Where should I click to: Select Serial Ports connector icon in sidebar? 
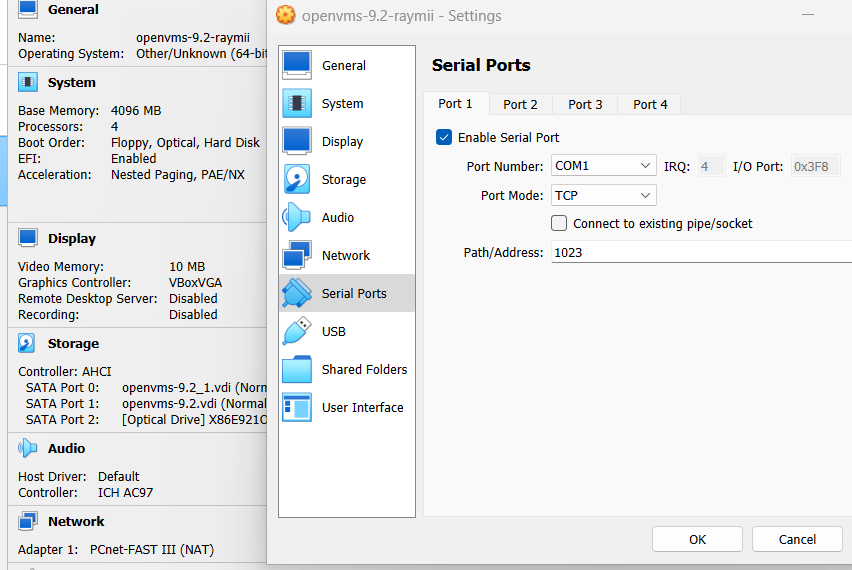tap(297, 293)
